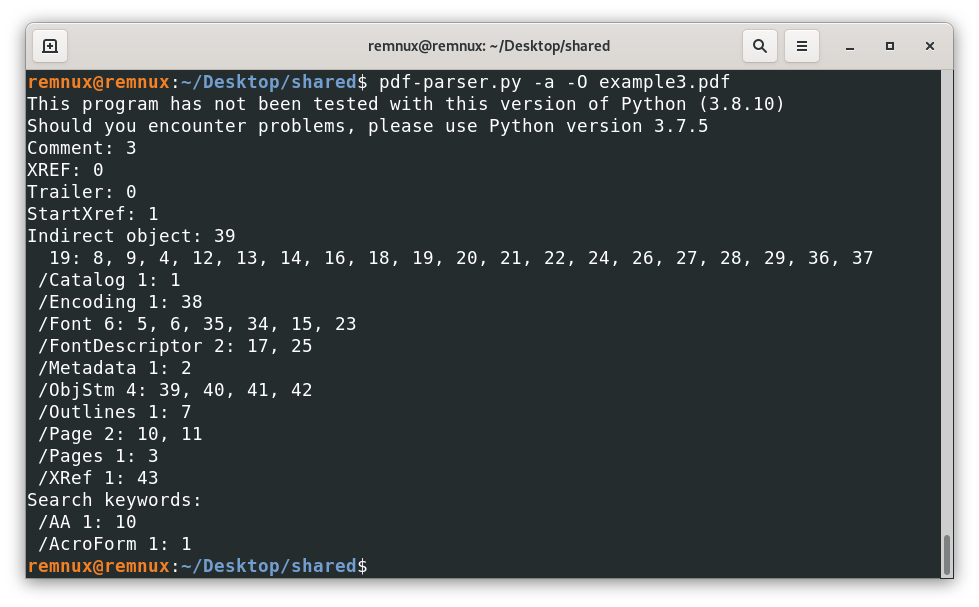Viewport: 979px width, 607px height.
Task: Click the /Catalog output line
Action: point(109,280)
